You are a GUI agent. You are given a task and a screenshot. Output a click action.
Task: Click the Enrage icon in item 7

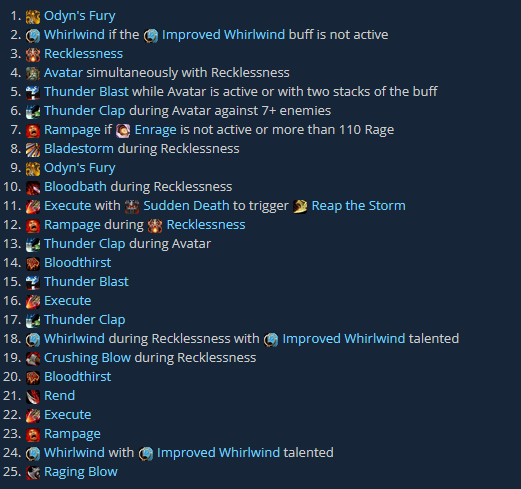click(123, 131)
